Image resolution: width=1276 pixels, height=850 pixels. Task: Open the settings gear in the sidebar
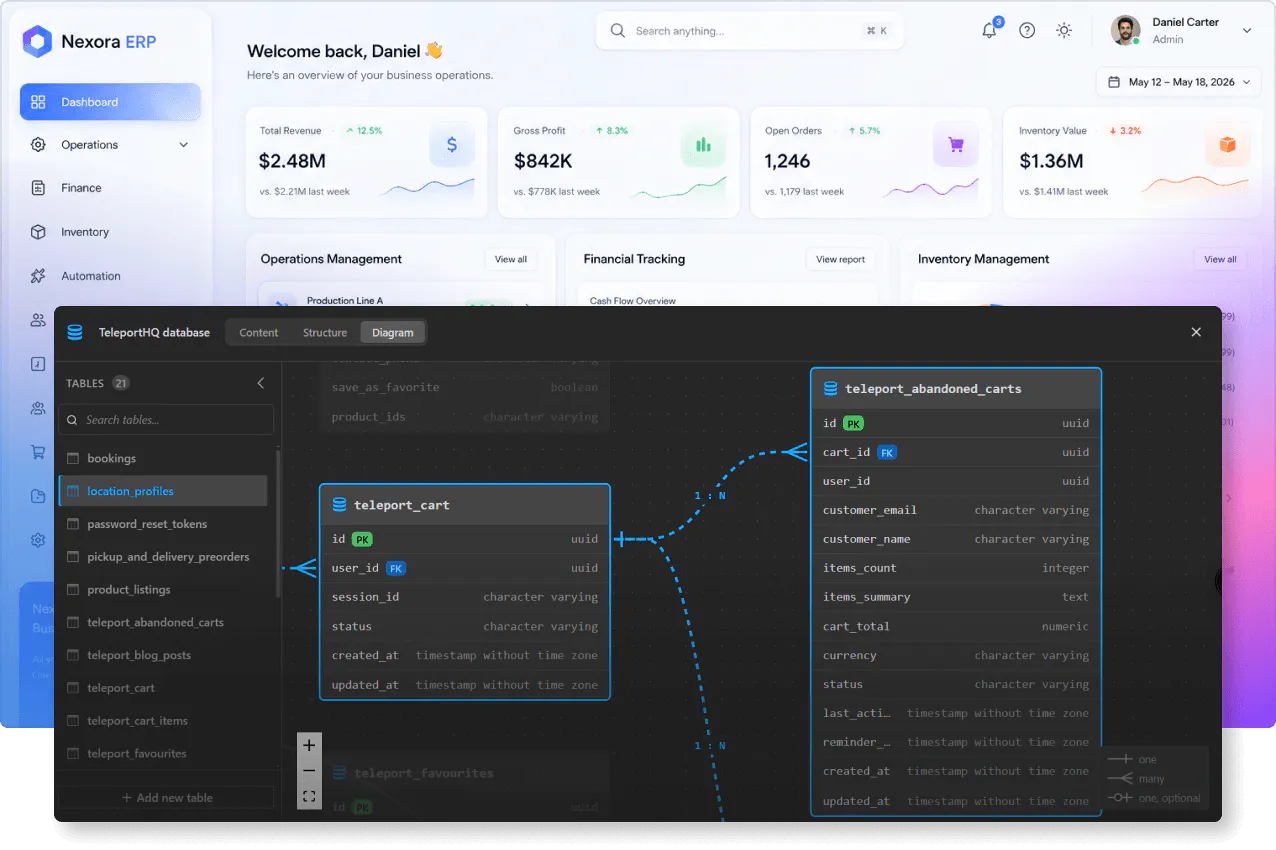38,540
